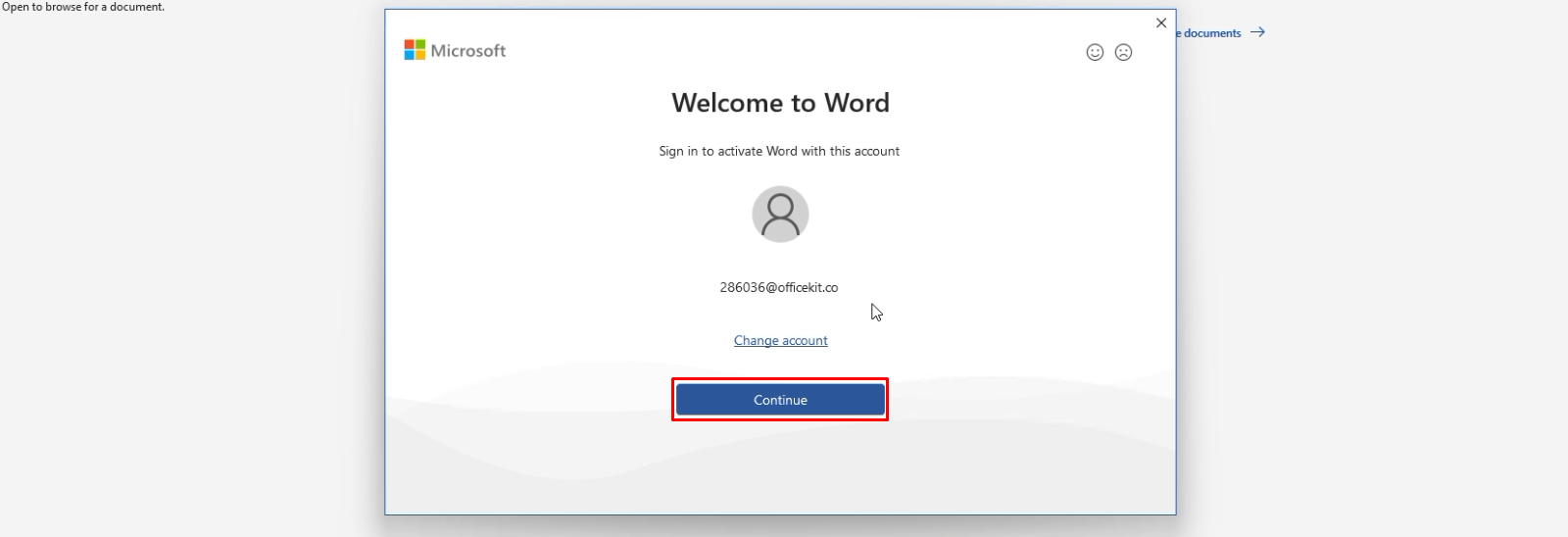Send a smile feedback face icon
This screenshot has width=1568, height=537.
(1095, 52)
